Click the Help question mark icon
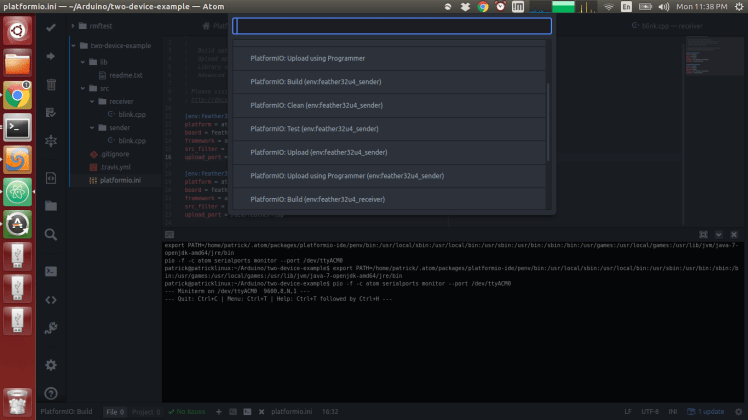Viewport: 748px width, 420px height. point(51,393)
